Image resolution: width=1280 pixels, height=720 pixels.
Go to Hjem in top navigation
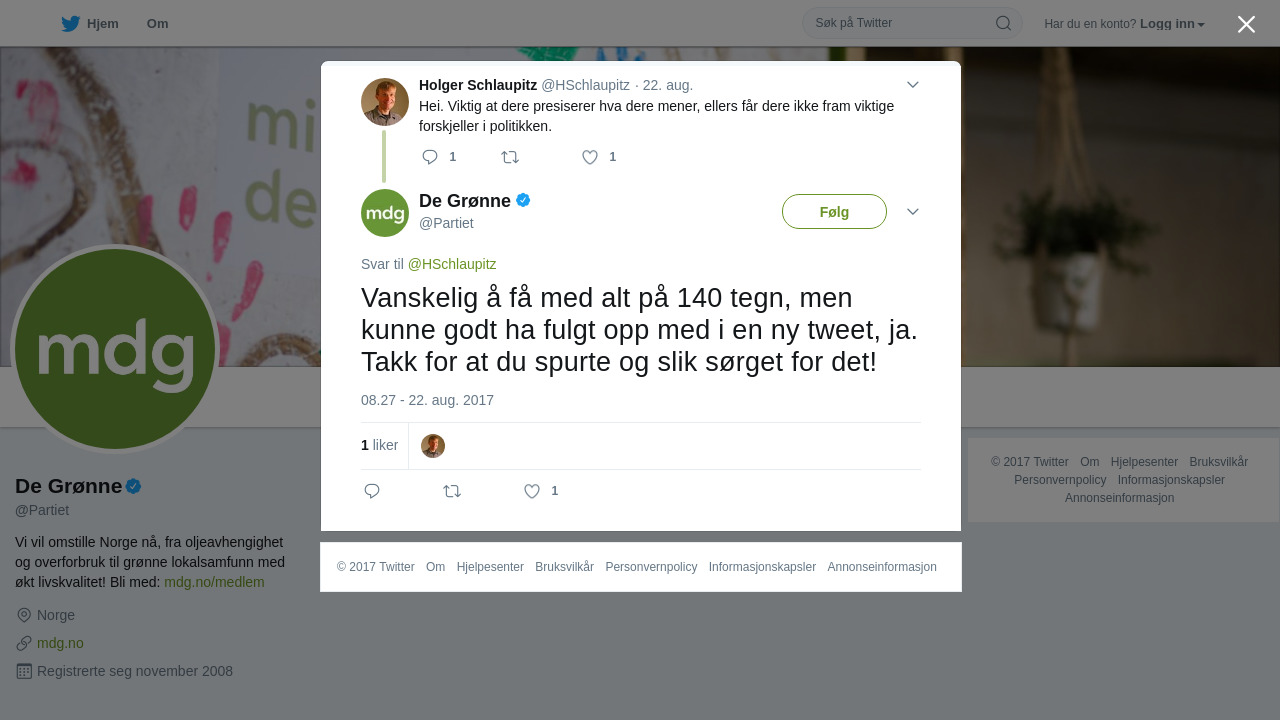(103, 24)
